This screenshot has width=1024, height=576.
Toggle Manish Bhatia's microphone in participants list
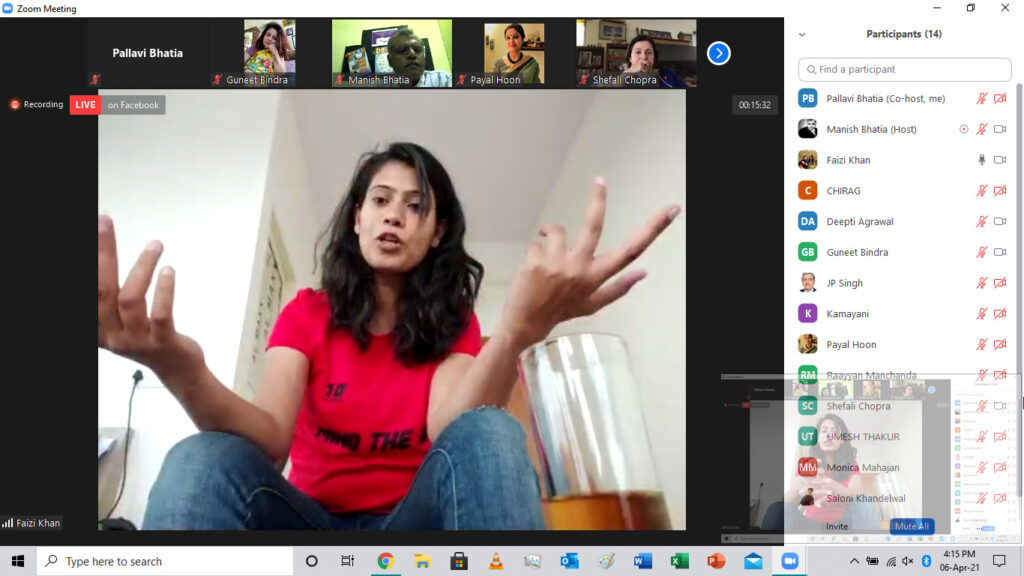pos(982,129)
